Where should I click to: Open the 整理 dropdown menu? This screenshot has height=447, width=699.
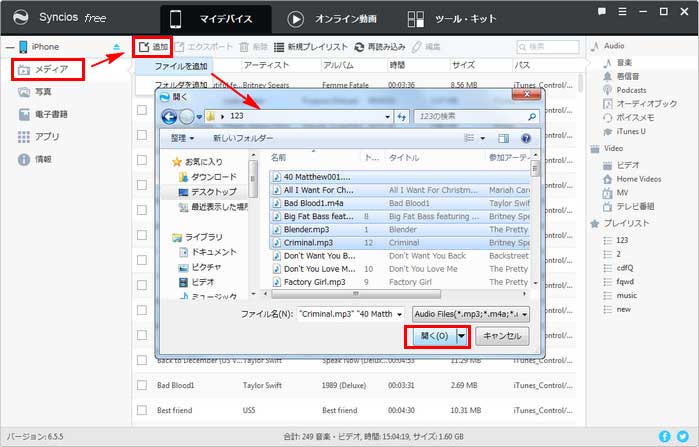182,139
